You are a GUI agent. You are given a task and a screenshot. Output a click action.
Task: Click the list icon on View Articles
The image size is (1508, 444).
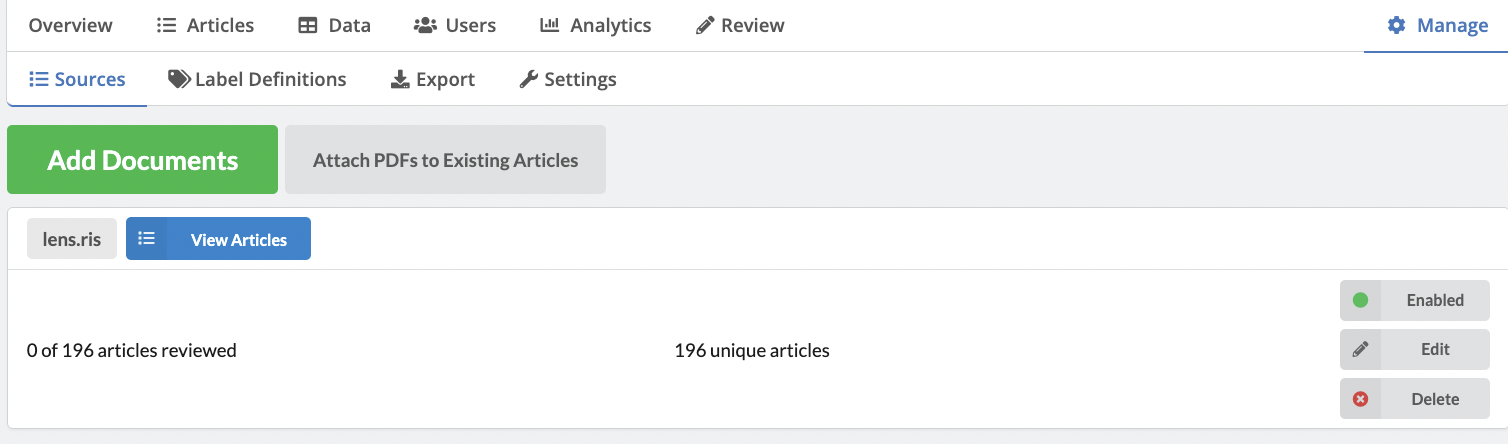point(147,239)
